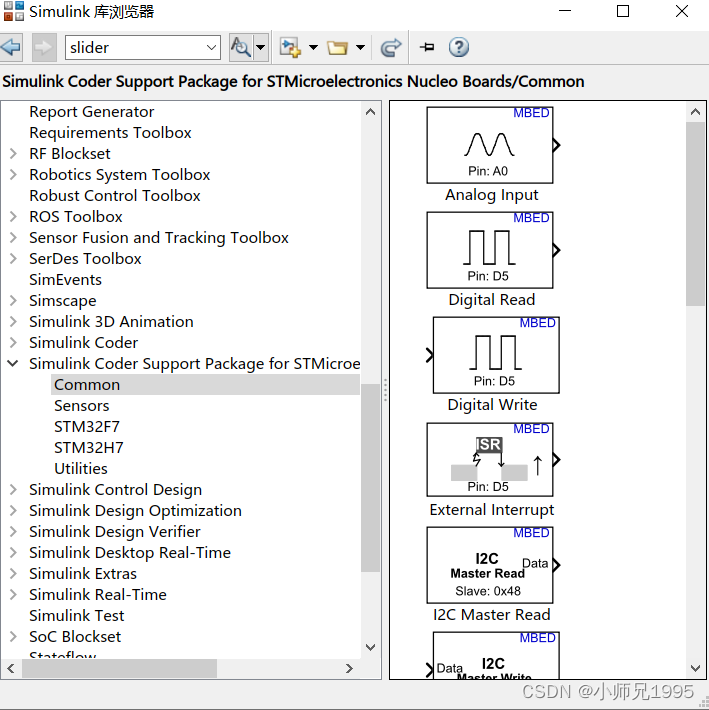Click the tree pane scroll up arrow
Screen dimensions: 709x710
click(x=370, y=112)
